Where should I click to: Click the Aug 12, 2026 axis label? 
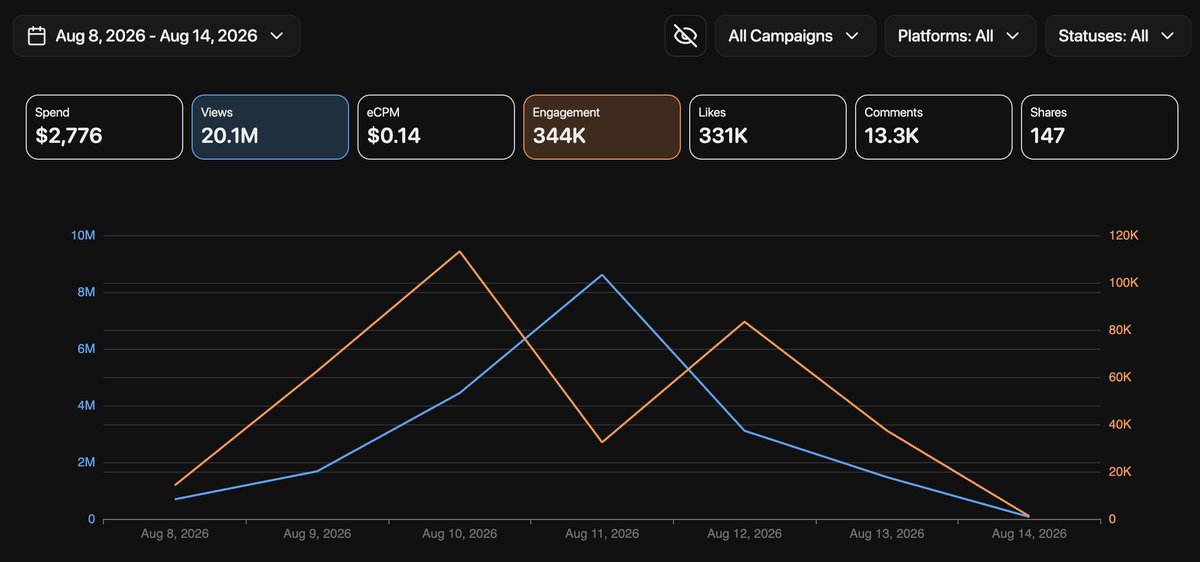(x=744, y=534)
